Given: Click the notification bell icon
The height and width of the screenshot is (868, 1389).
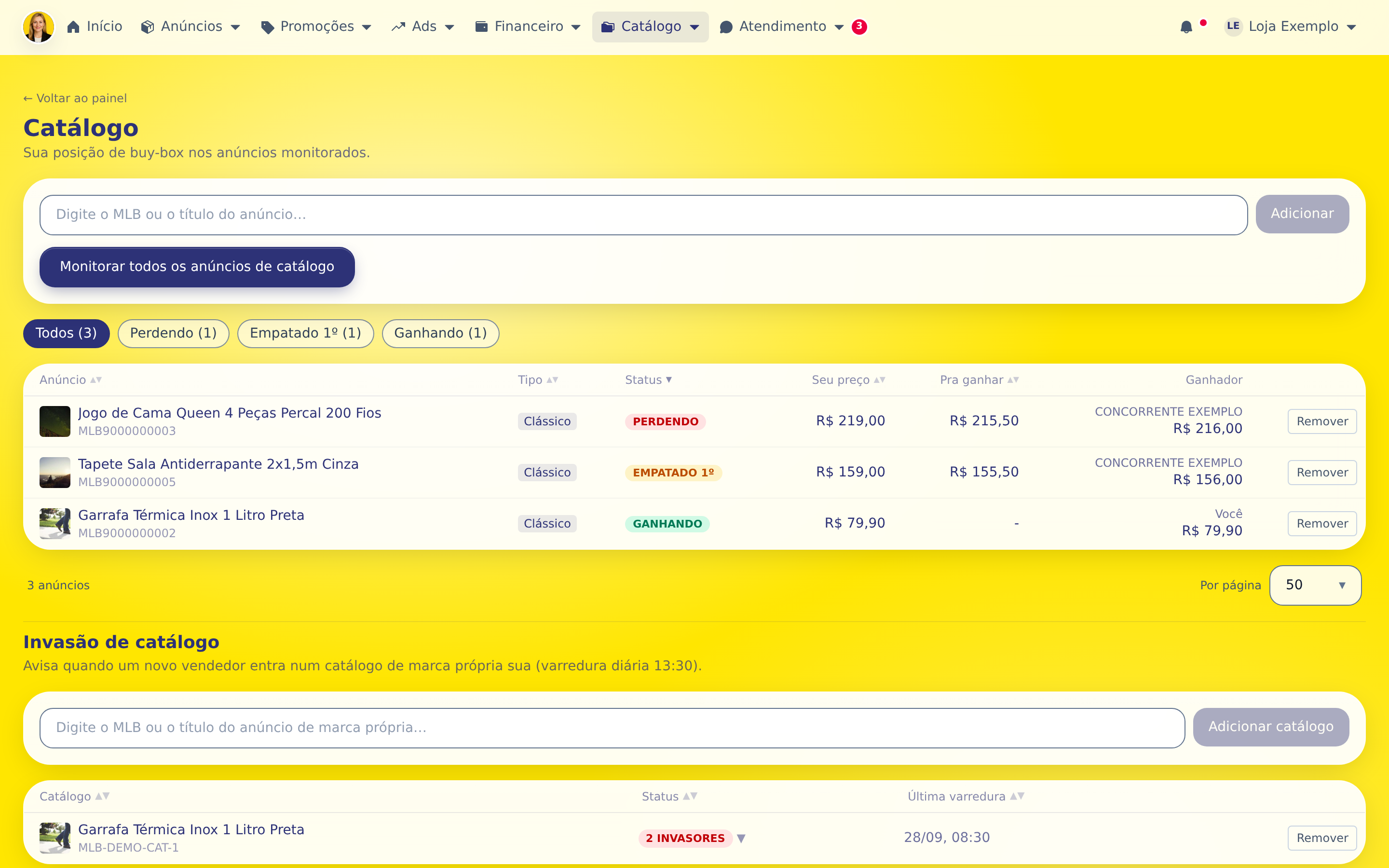Looking at the screenshot, I should click(1186, 27).
